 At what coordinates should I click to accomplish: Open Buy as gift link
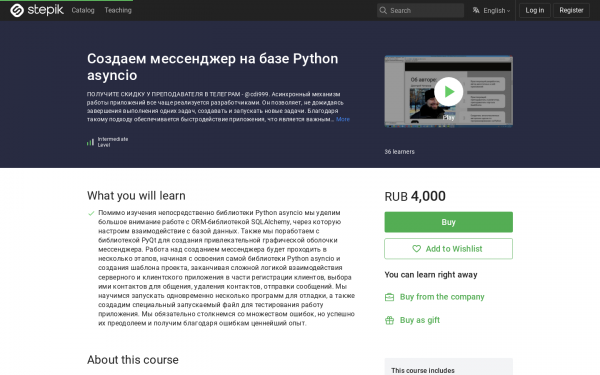420,320
